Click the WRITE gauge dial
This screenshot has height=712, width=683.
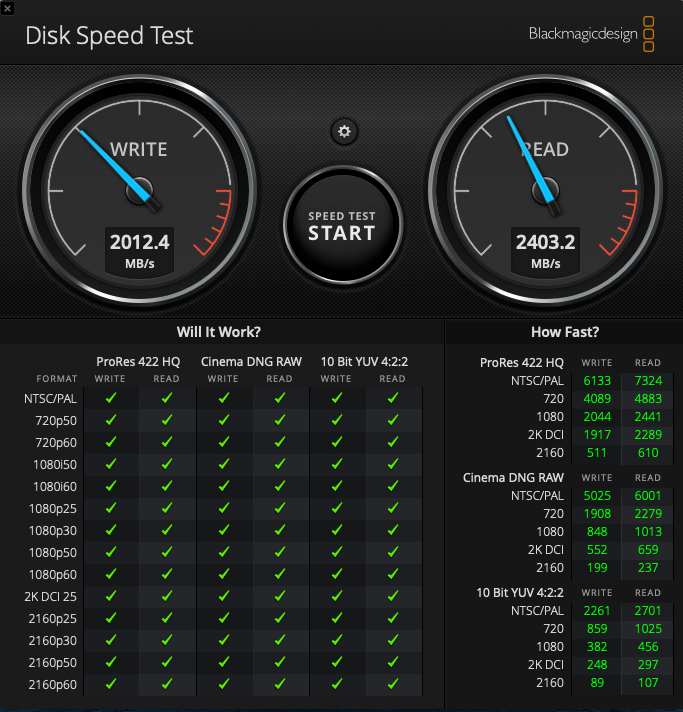coord(139,191)
